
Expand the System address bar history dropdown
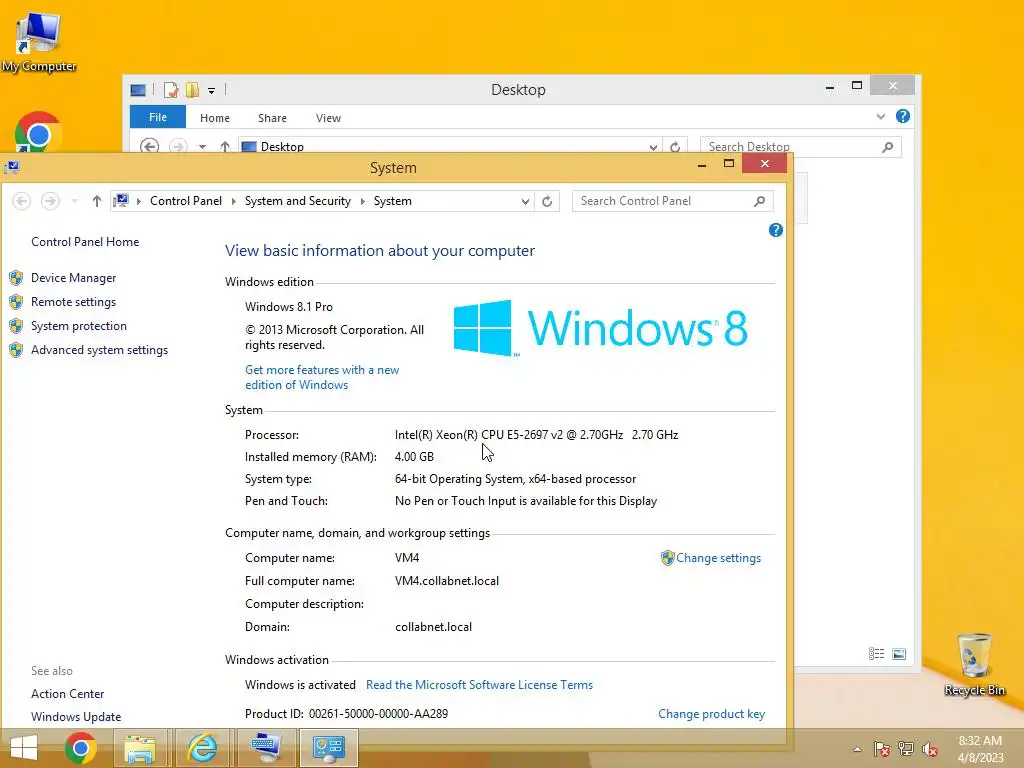tap(525, 201)
